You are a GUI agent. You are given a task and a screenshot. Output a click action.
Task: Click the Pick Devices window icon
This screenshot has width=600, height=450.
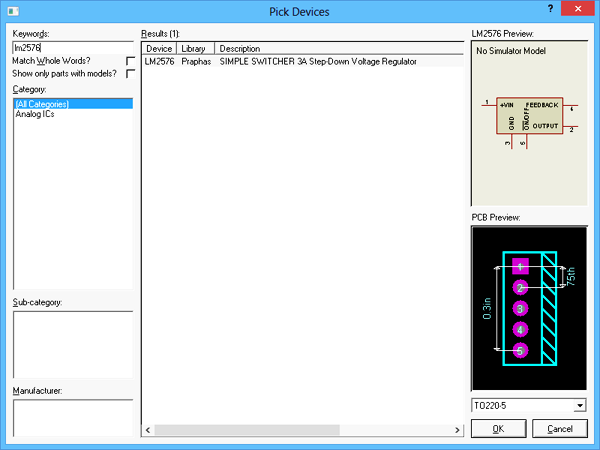(x=13, y=11)
